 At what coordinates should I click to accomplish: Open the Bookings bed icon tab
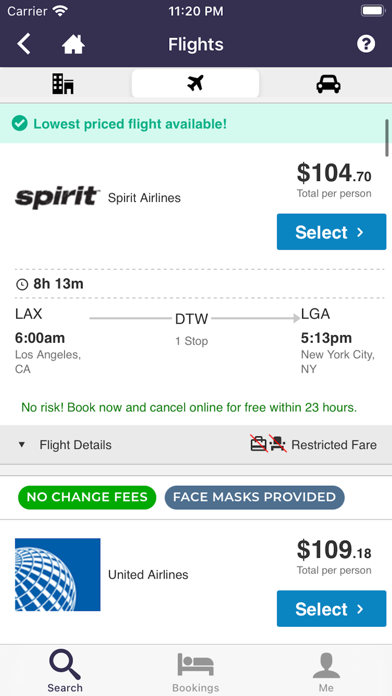[x=195, y=670]
